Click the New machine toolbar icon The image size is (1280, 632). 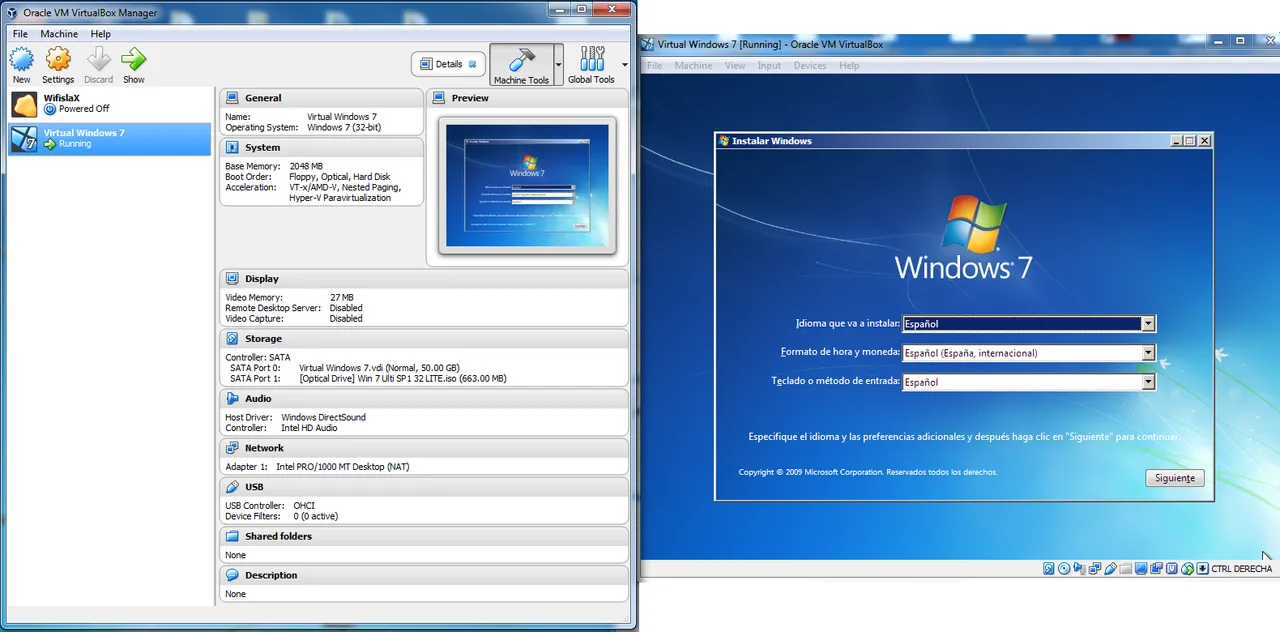coord(22,59)
